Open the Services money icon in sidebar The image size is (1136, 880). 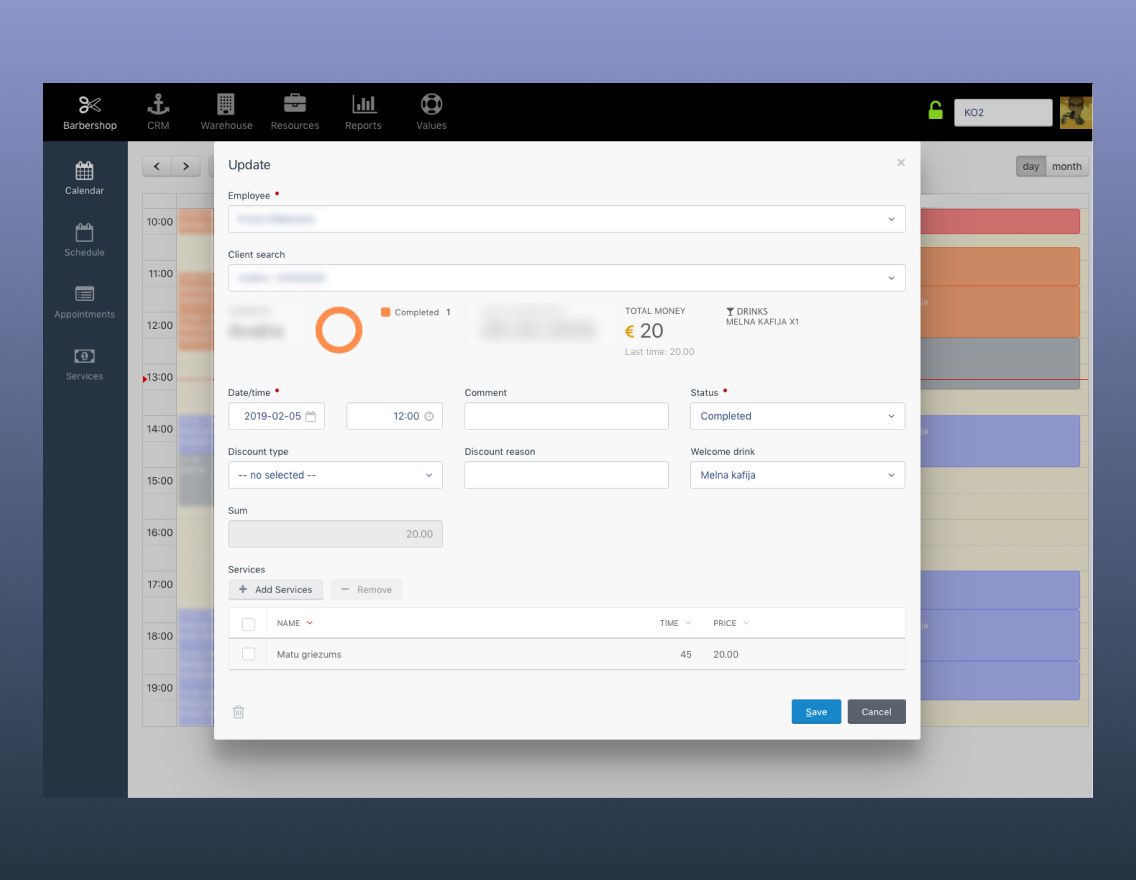(x=85, y=357)
